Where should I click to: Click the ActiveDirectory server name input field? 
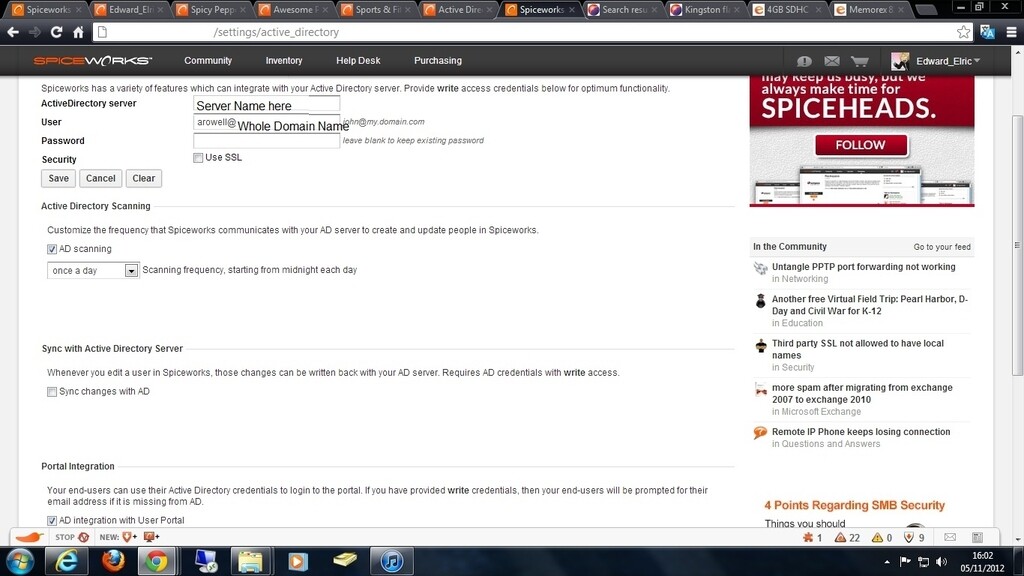(265, 104)
